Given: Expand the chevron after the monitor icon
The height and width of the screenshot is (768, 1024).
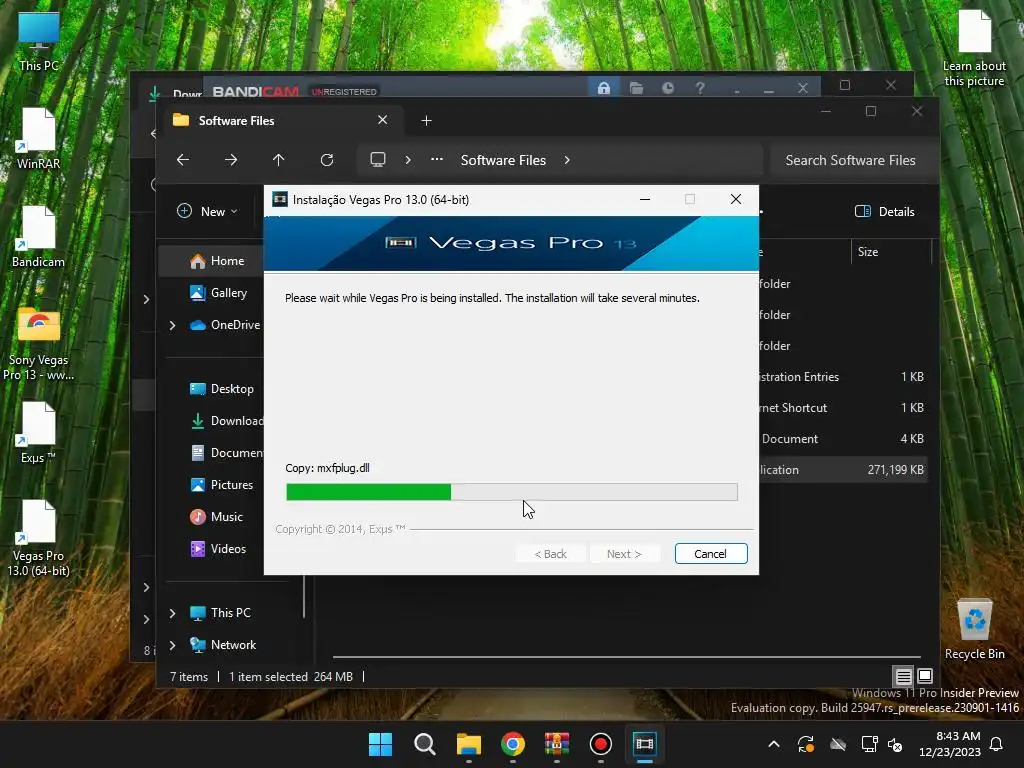Looking at the screenshot, I should [x=408, y=160].
